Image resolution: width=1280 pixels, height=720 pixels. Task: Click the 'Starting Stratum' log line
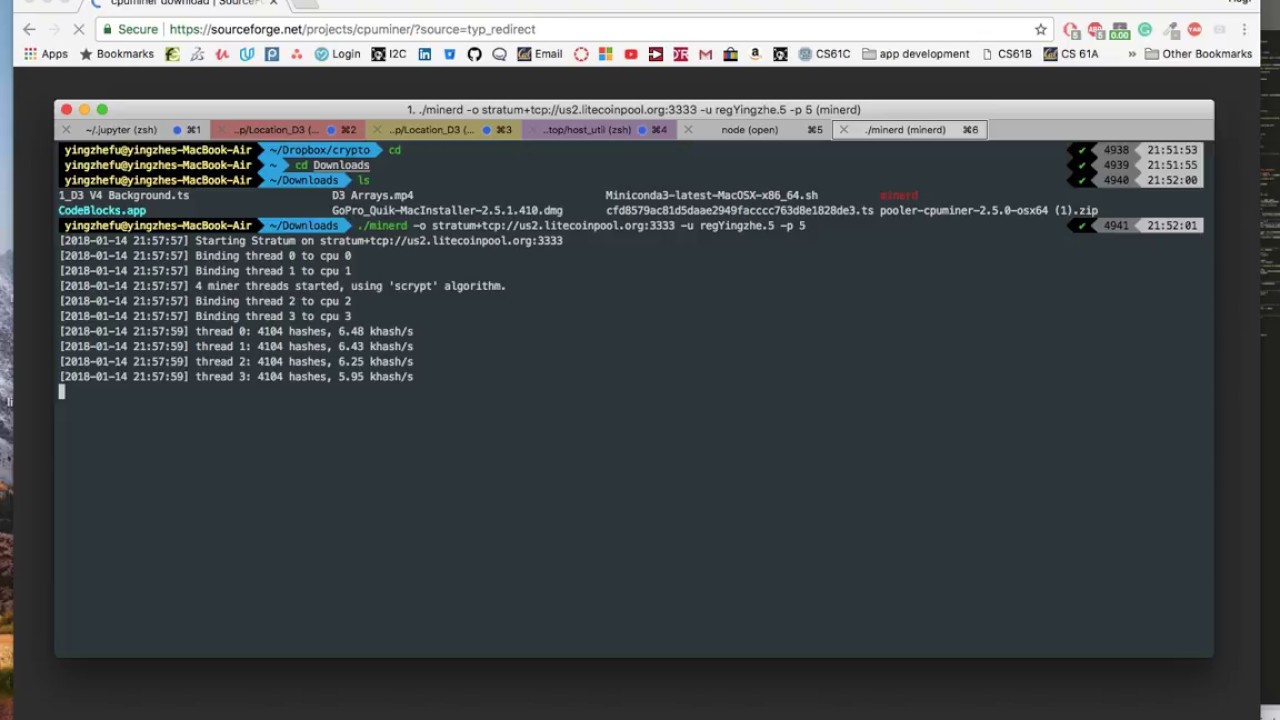pyautogui.click(x=311, y=241)
